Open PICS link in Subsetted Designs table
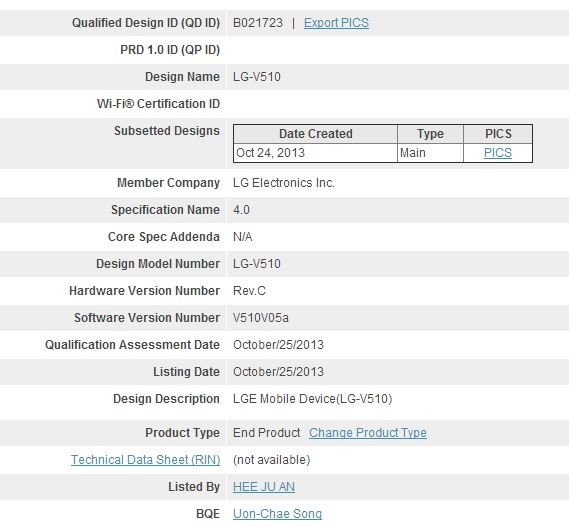569x526 pixels. click(498, 153)
